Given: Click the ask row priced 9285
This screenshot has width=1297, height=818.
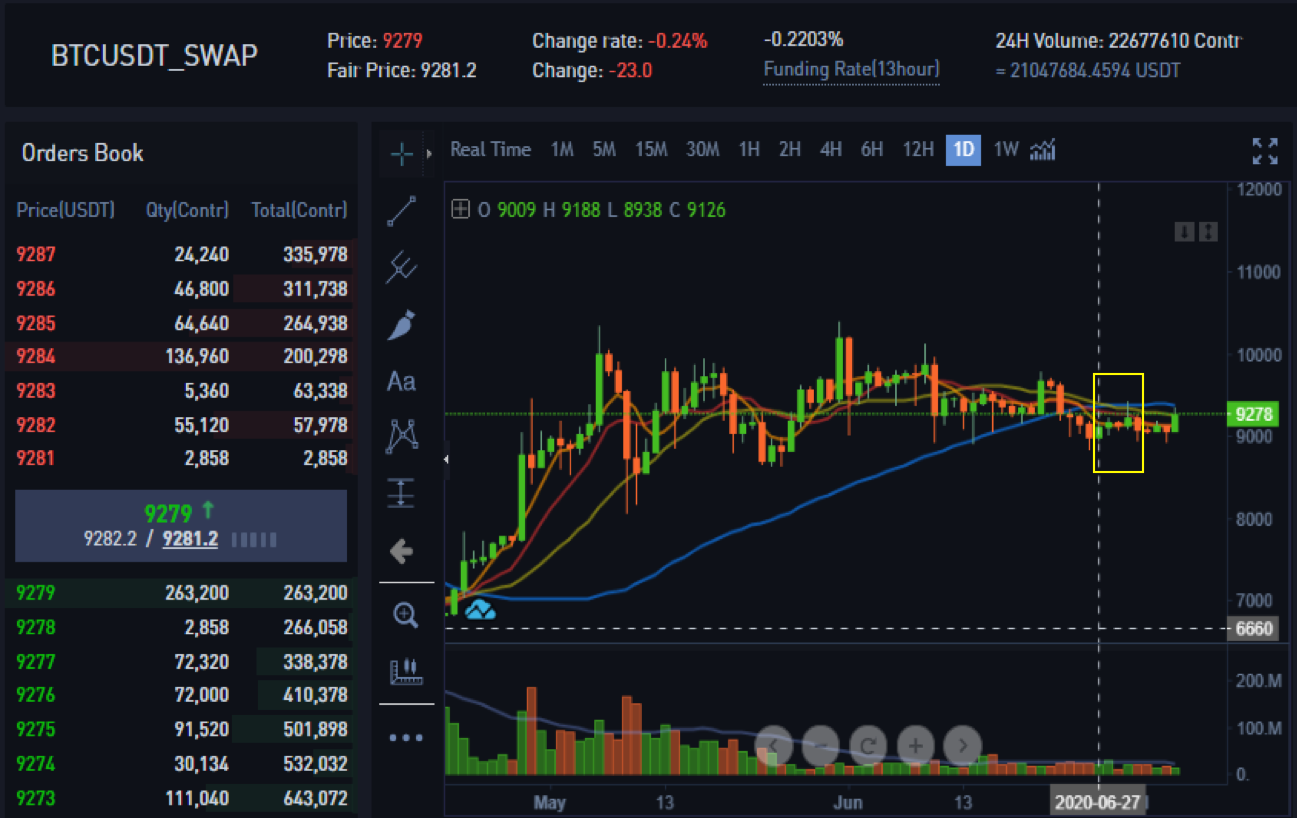Looking at the screenshot, I should point(181,323).
